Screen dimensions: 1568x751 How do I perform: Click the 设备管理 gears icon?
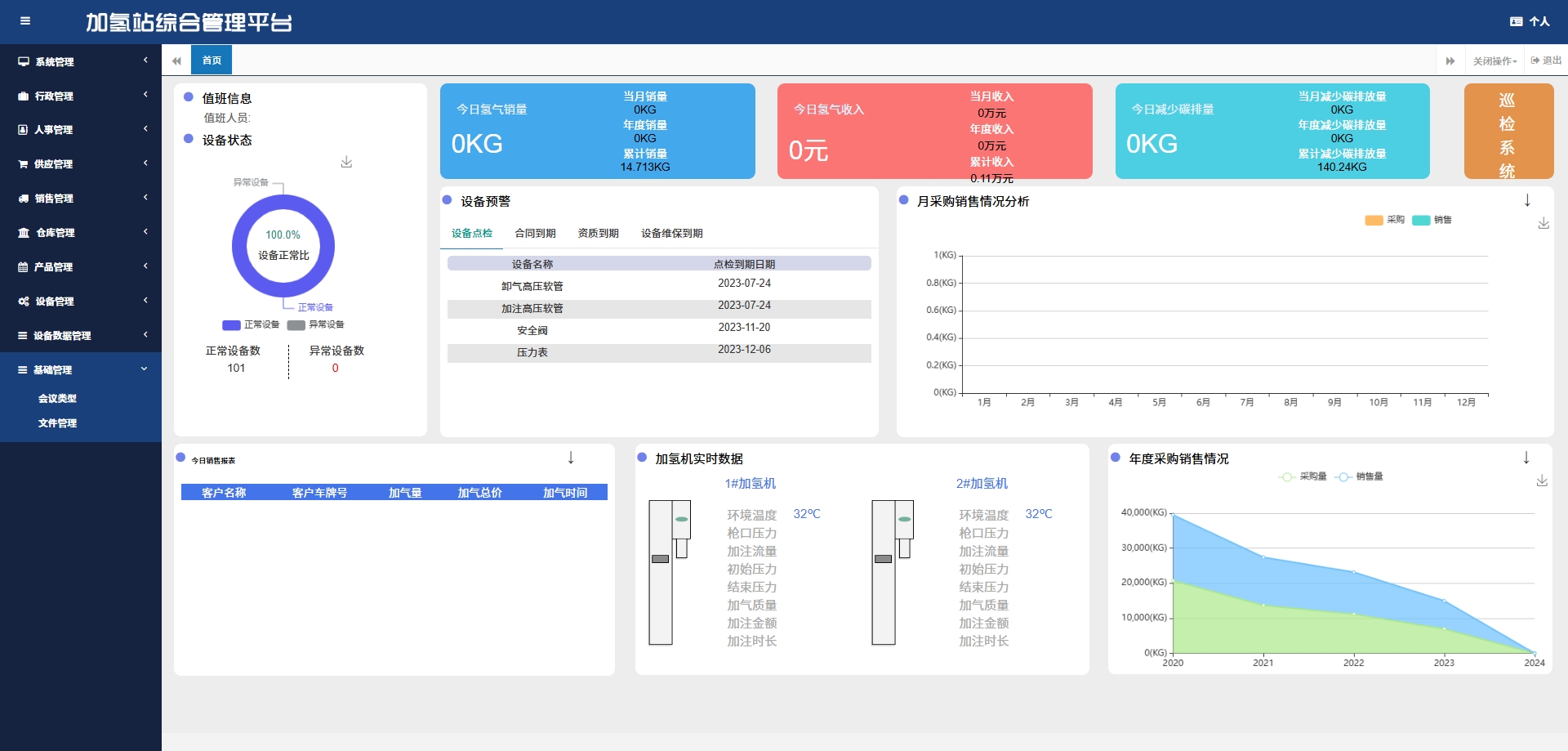[x=24, y=302]
